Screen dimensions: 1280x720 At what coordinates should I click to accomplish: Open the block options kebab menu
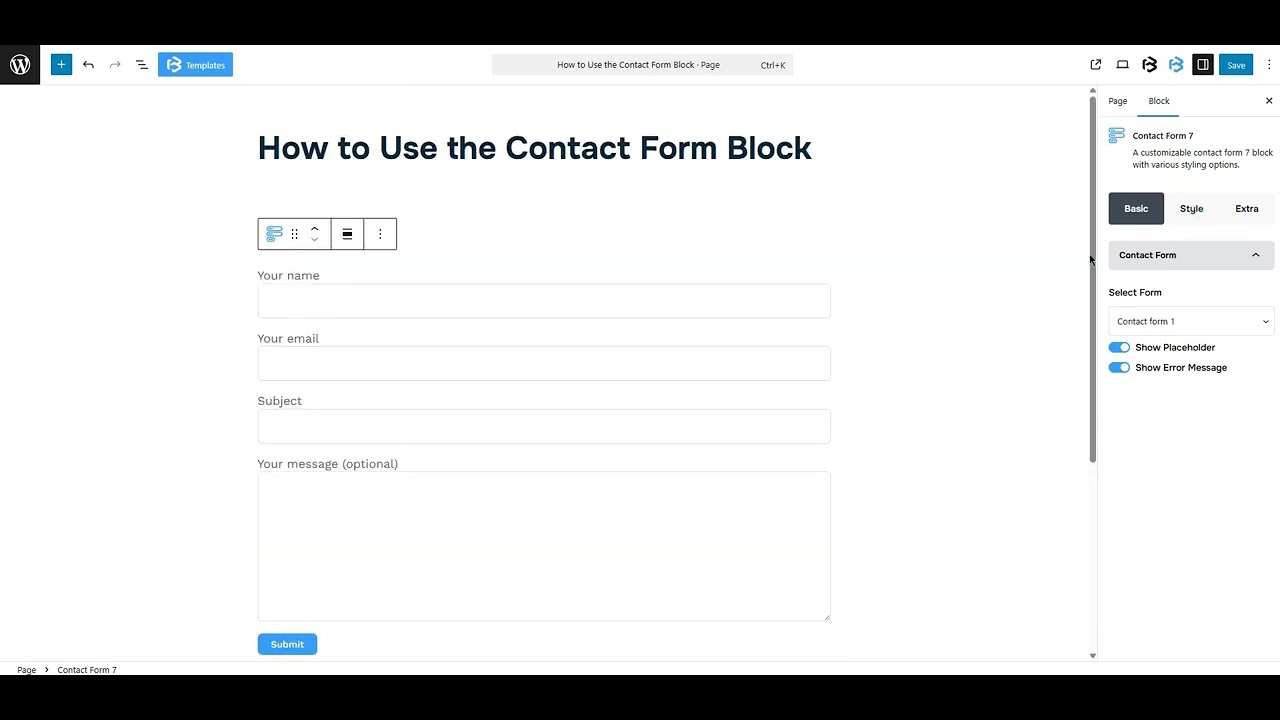(380, 233)
